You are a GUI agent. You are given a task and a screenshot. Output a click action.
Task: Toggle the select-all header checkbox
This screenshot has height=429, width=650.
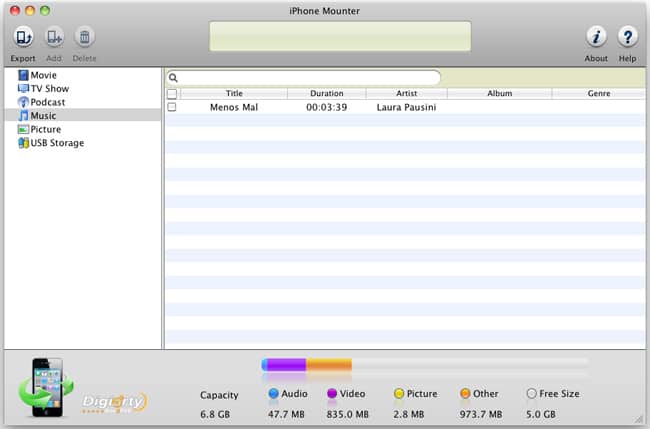pos(172,94)
